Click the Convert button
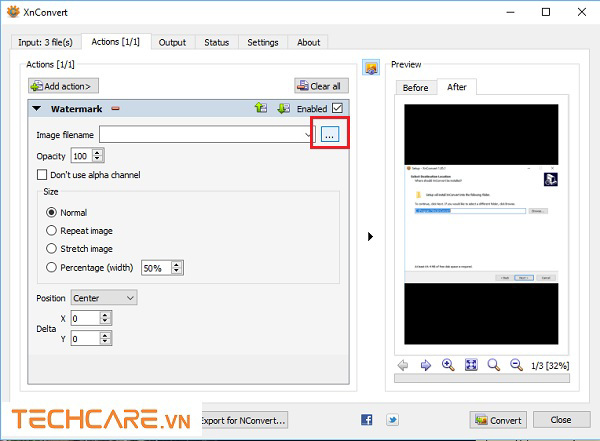This screenshot has height=441, width=600. (x=498, y=420)
